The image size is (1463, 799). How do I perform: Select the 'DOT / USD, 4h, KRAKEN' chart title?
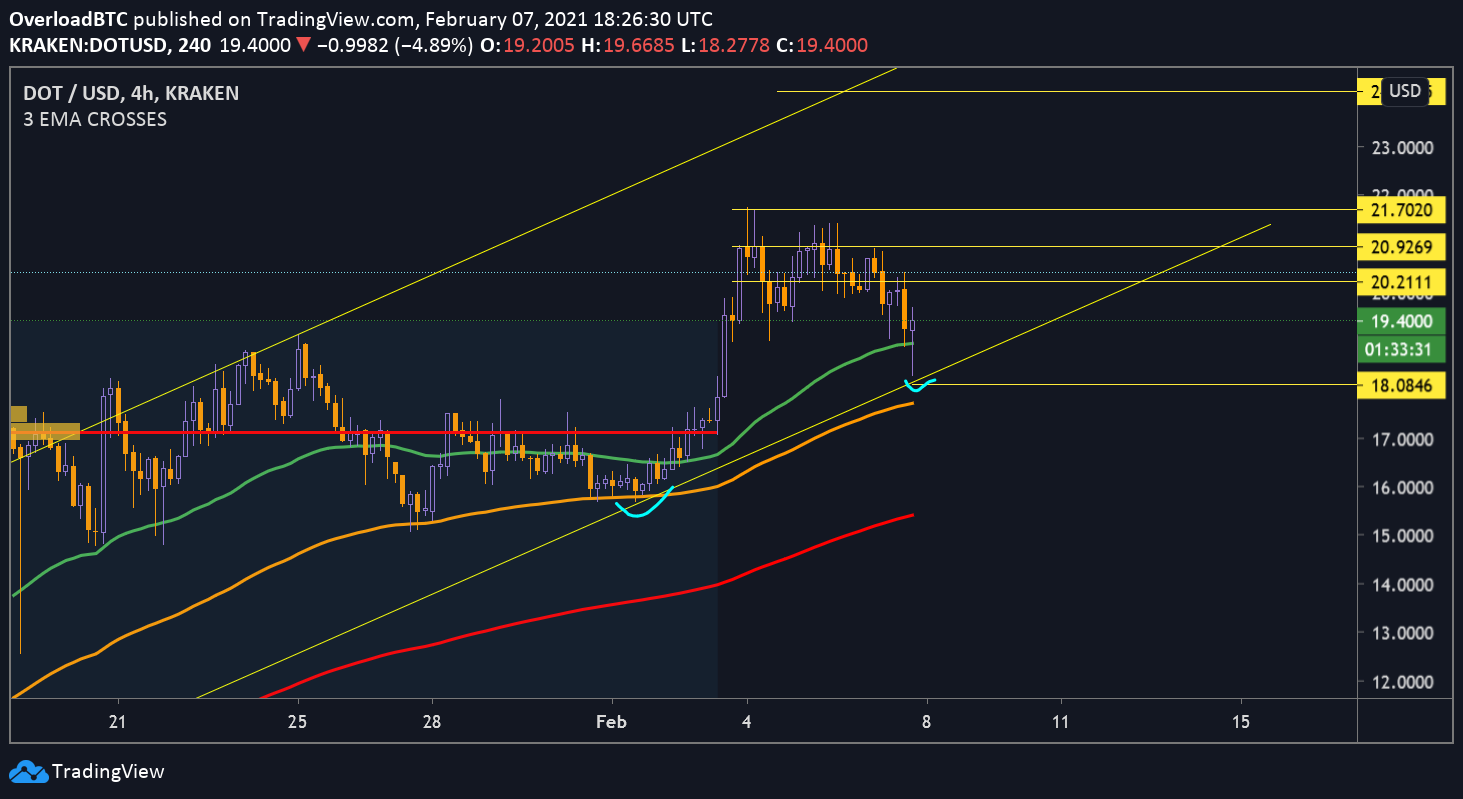pos(131,94)
